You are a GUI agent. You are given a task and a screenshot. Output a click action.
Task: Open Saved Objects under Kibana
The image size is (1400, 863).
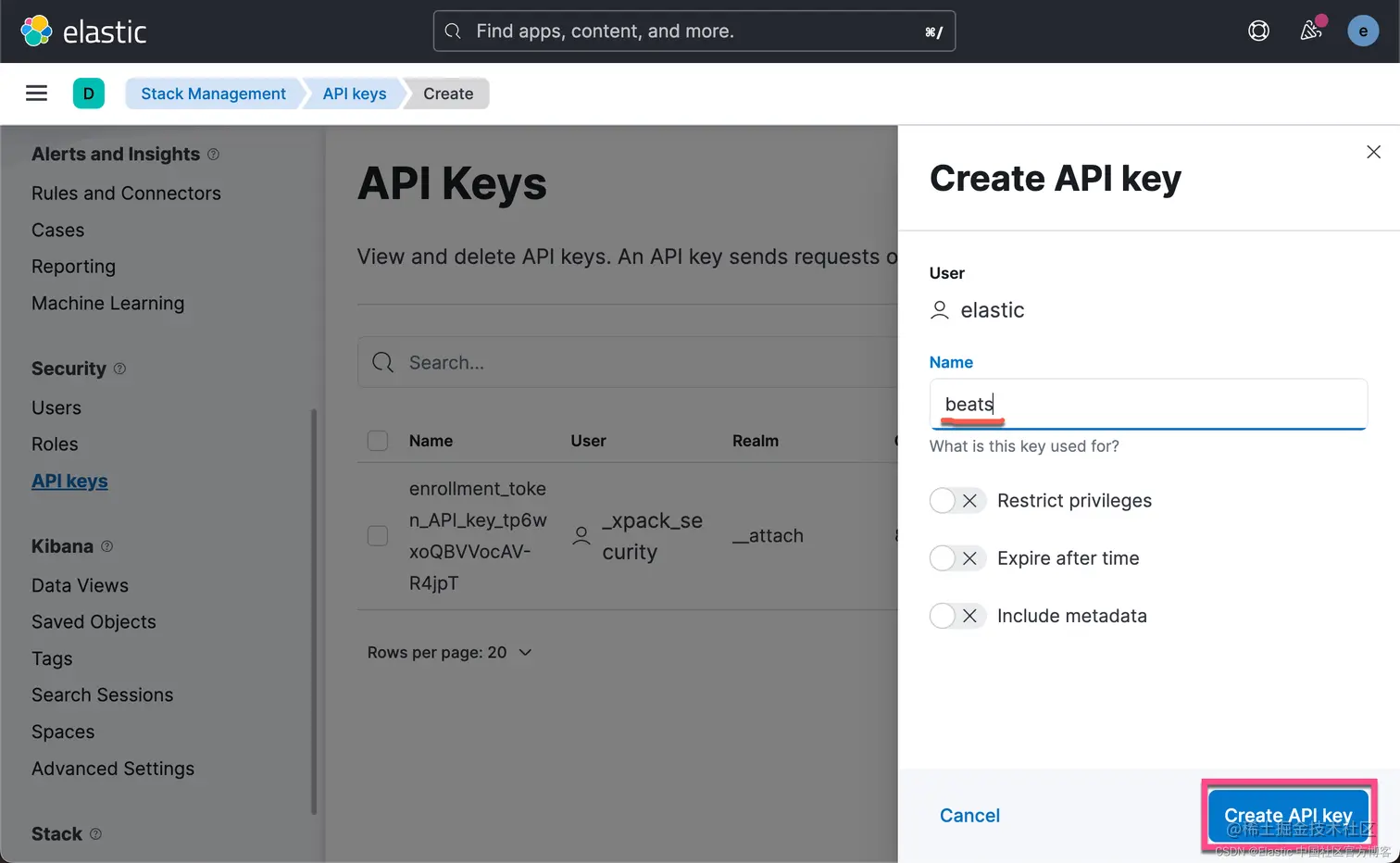coord(94,622)
